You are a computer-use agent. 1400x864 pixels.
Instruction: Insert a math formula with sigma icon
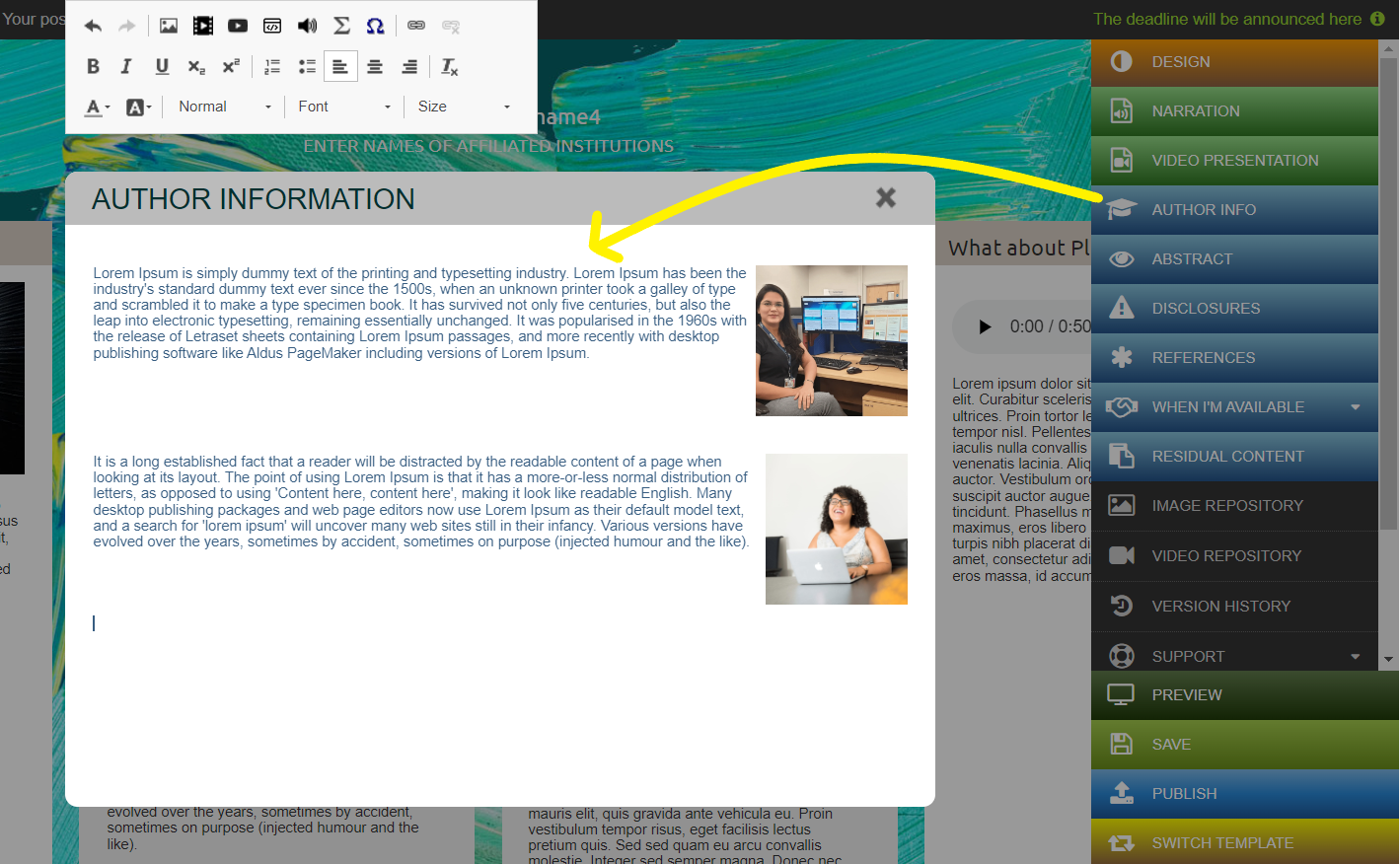[341, 26]
